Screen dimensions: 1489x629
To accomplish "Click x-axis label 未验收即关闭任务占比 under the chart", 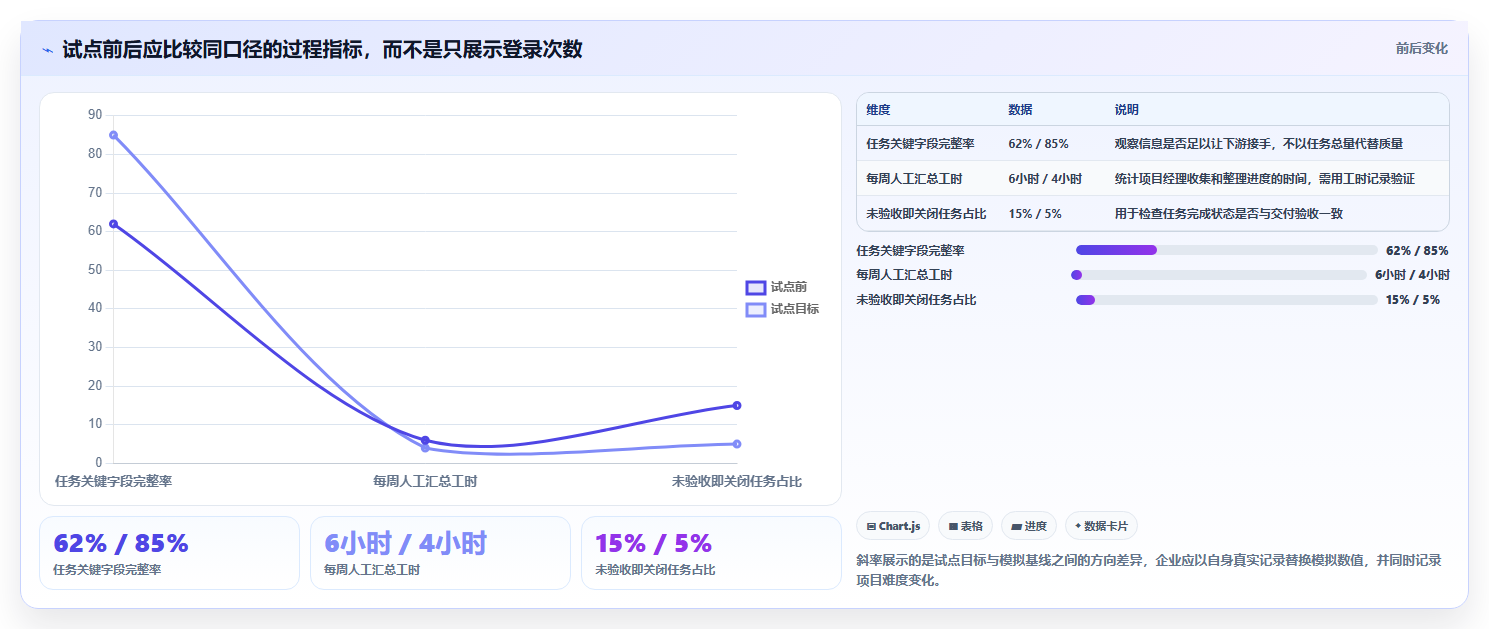I will click(x=737, y=481).
